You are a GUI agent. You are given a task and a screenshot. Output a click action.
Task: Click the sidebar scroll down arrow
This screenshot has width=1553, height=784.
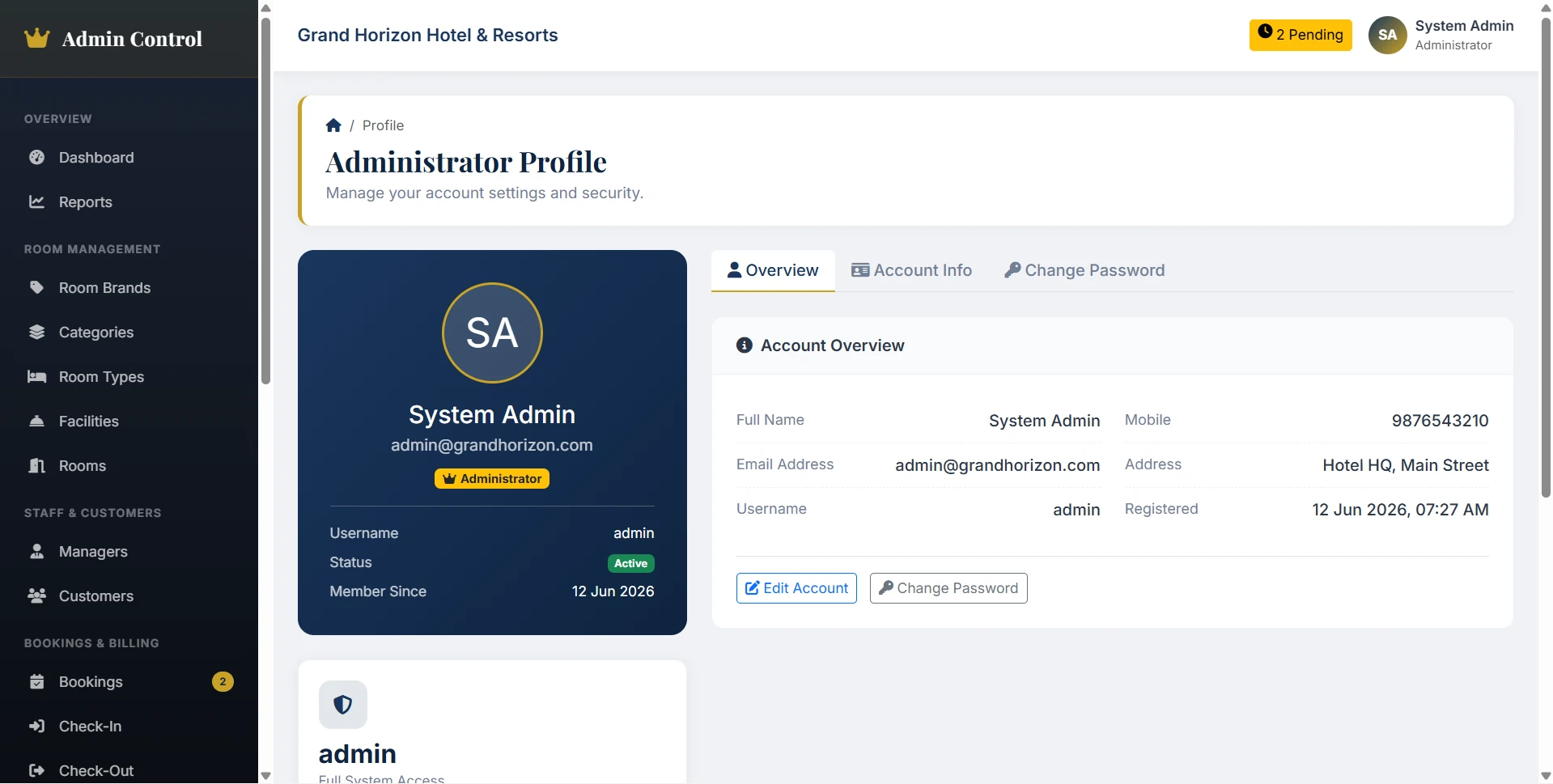(x=265, y=776)
